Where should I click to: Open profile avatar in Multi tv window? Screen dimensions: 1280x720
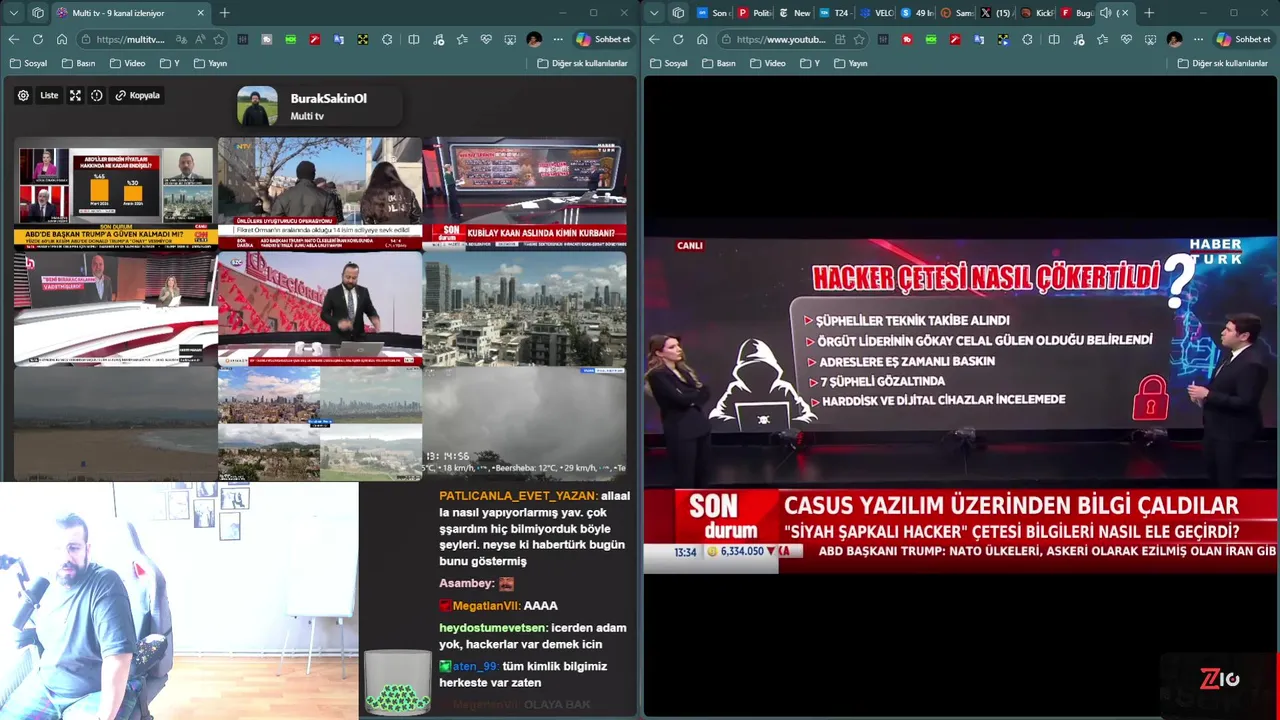click(534, 39)
